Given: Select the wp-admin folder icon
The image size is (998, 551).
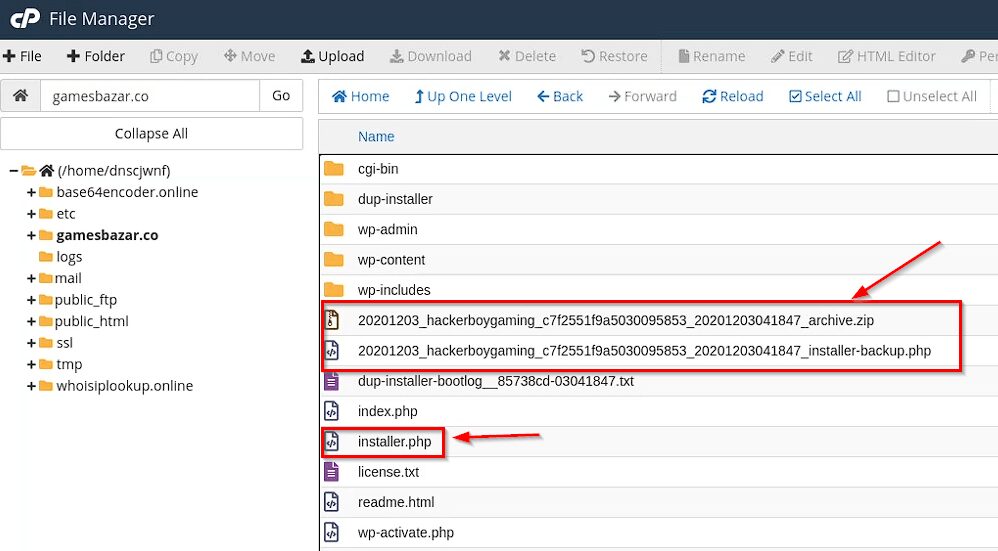Looking at the screenshot, I should (x=334, y=229).
